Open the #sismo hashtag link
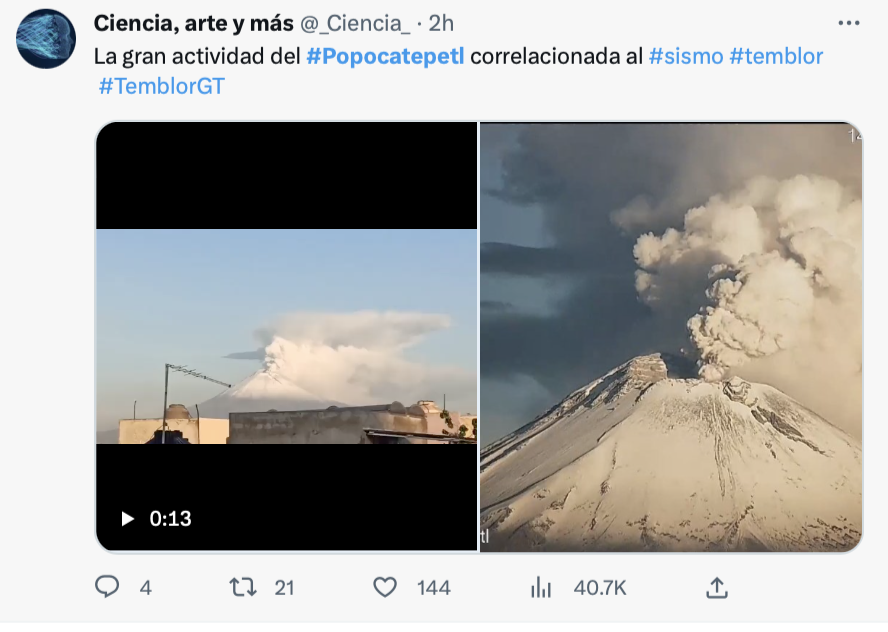Viewport: 888px width, 632px height. (x=686, y=56)
